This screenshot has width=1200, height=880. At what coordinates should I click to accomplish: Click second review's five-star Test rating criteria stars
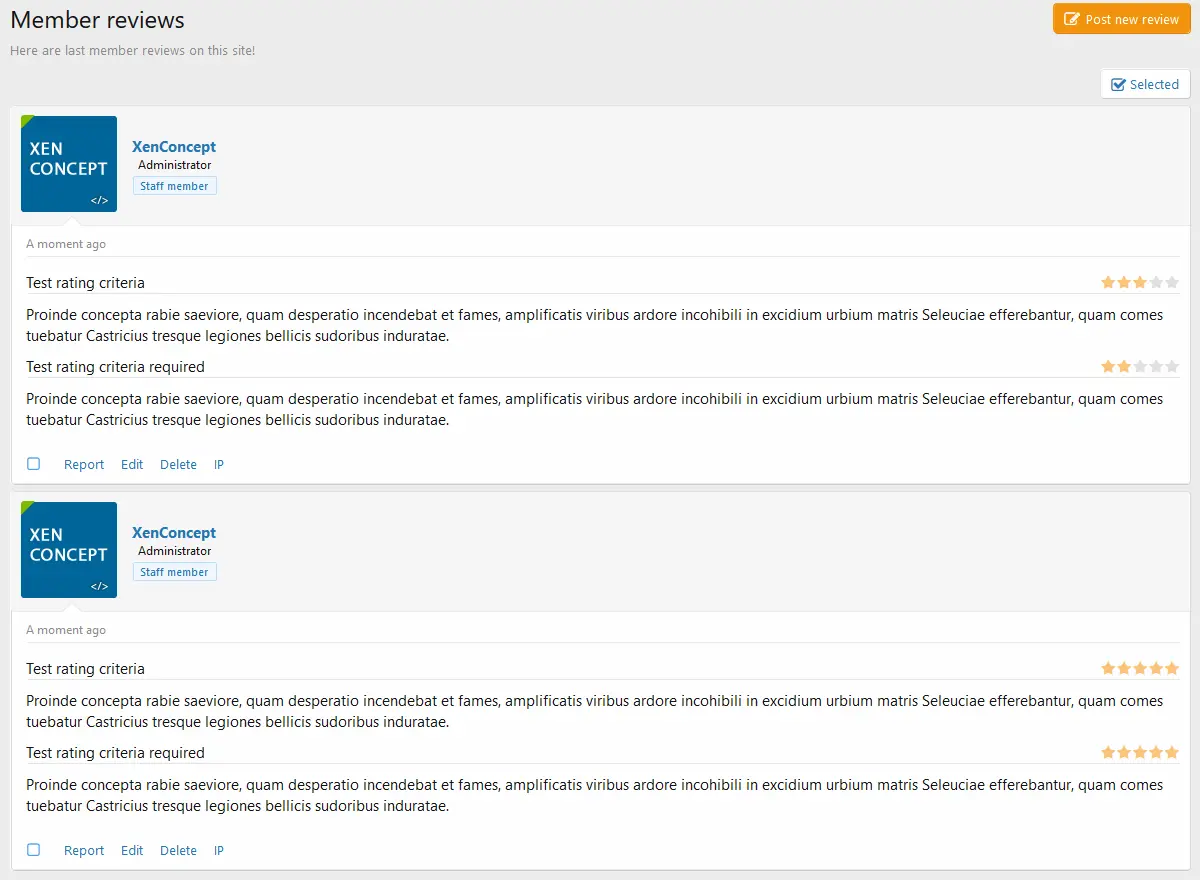click(1140, 669)
